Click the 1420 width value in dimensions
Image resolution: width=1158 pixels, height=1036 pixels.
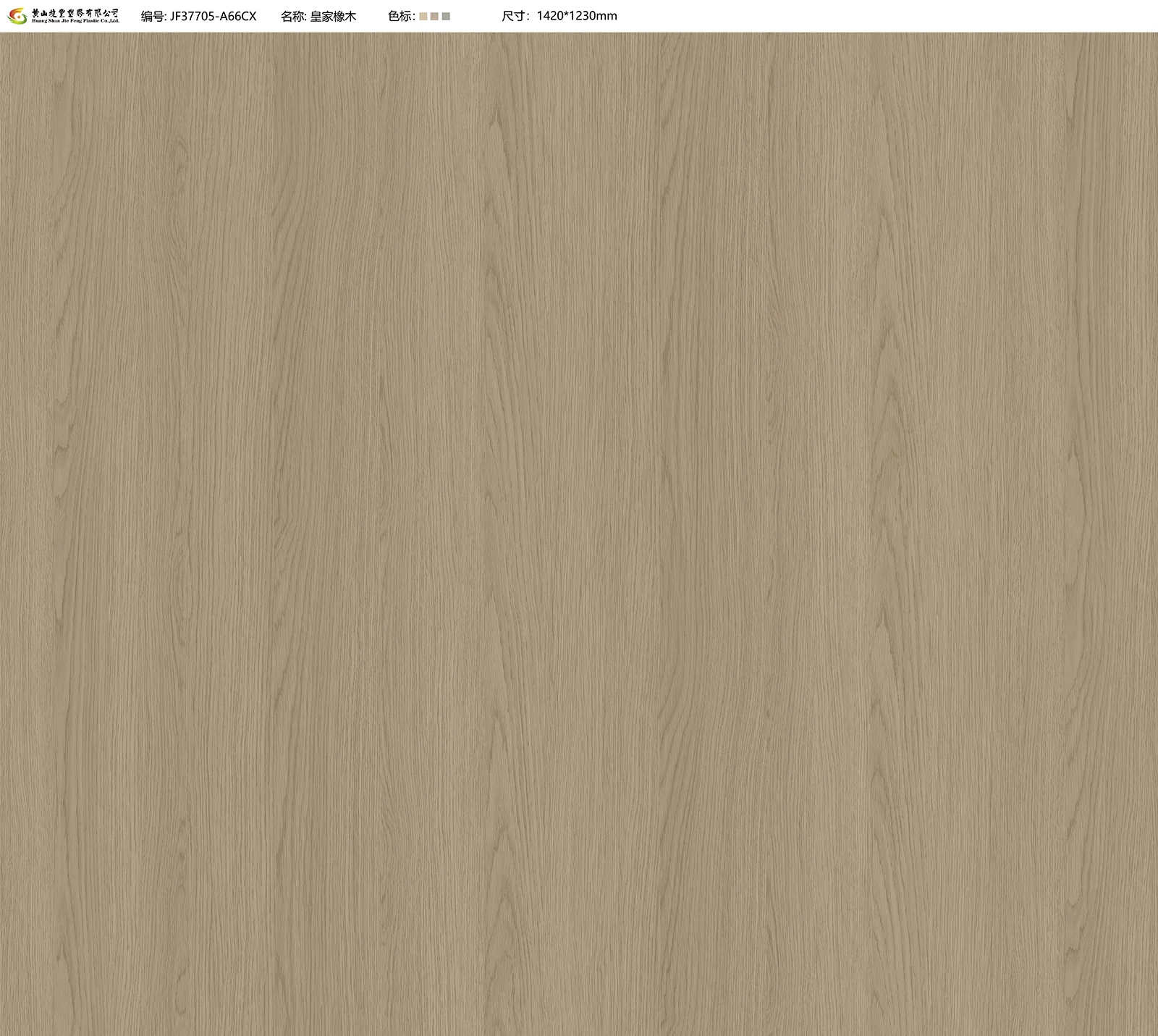coord(549,16)
